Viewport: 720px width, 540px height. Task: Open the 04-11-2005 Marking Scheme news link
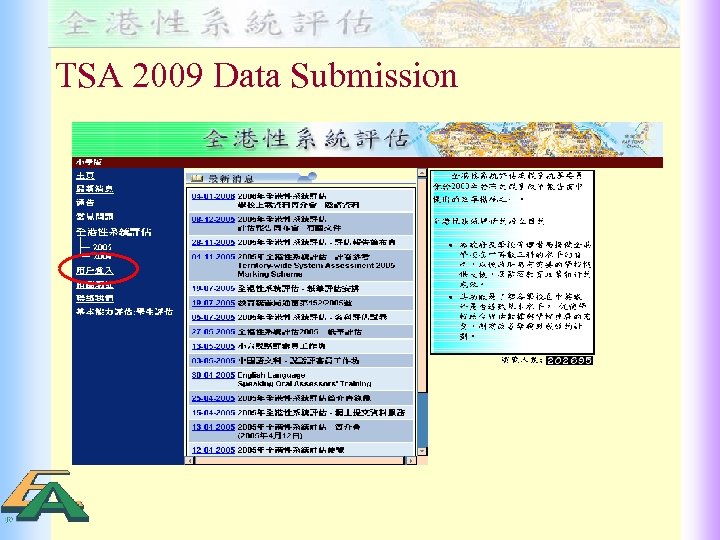click(x=213, y=256)
